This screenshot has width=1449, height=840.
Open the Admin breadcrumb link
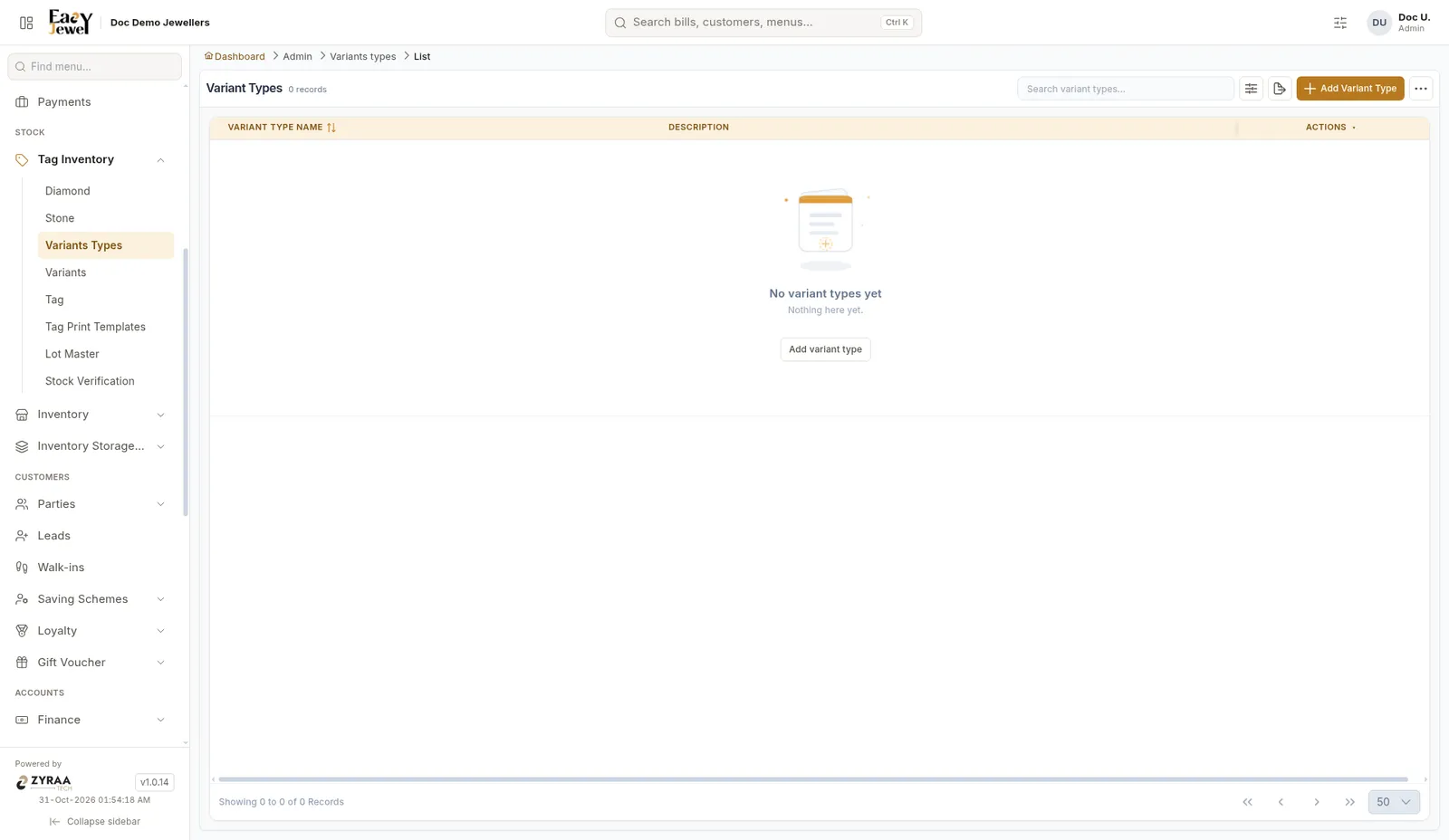pyautogui.click(x=297, y=56)
